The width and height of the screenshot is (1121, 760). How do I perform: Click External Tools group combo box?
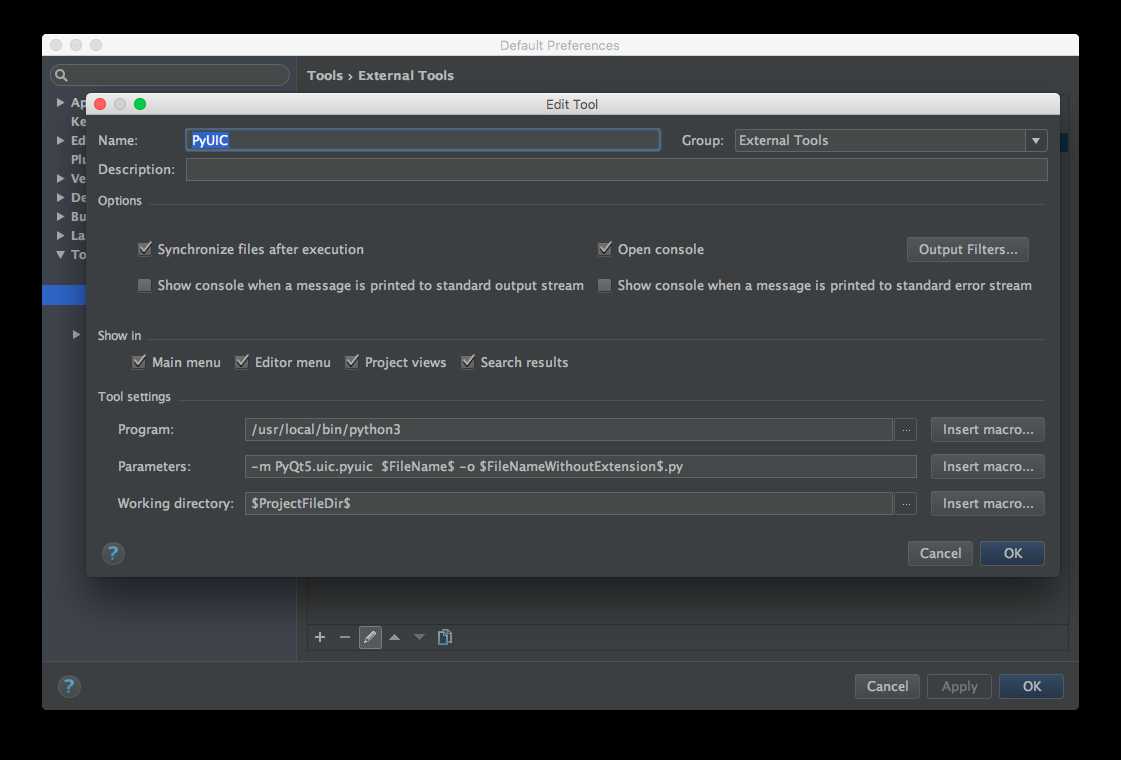tap(891, 140)
